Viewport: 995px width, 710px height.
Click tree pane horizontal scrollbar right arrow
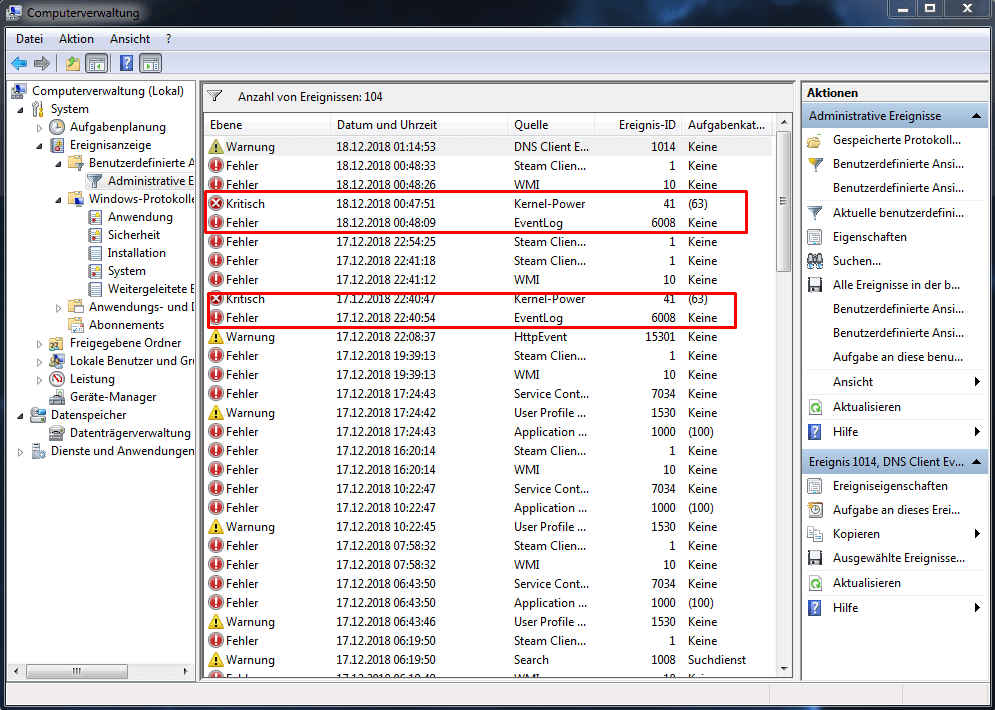pyautogui.click(x=185, y=671)
